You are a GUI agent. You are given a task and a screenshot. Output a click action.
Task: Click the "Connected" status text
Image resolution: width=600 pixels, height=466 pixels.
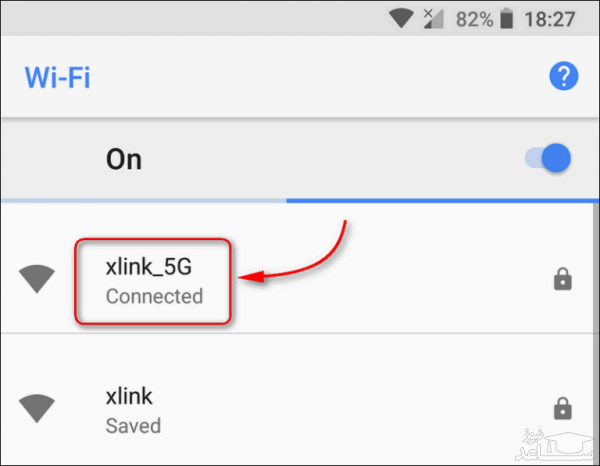[154, 296]
